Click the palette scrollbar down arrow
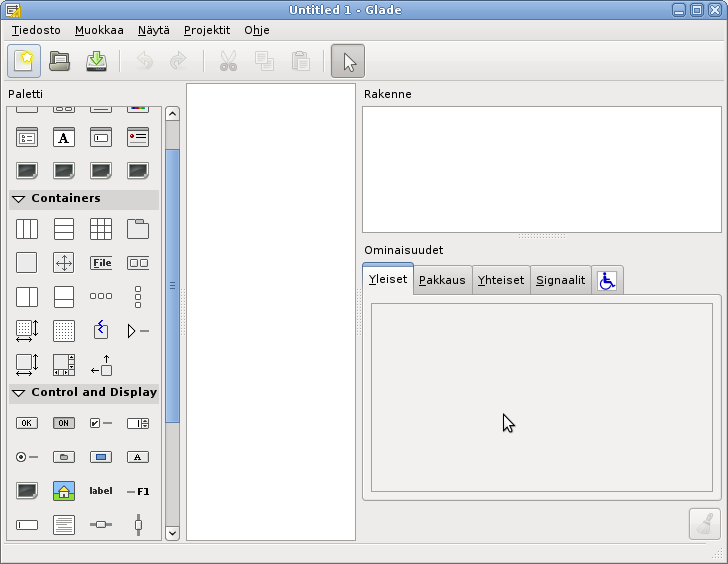Screen dimensions: 728x564 click(x=172, y=533)
